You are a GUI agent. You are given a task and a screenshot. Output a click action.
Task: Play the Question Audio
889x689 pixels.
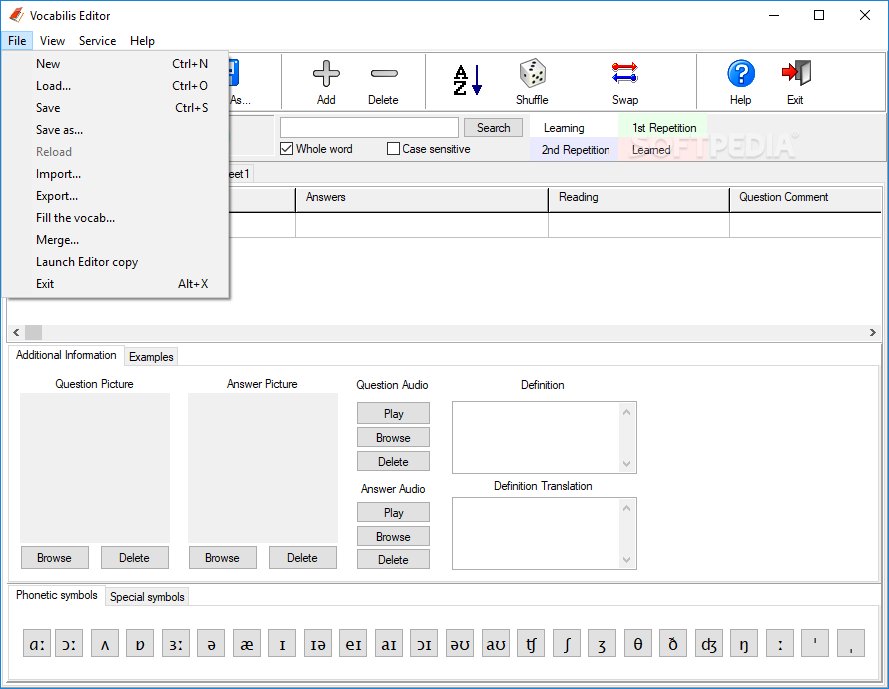(x=393, y=413)
